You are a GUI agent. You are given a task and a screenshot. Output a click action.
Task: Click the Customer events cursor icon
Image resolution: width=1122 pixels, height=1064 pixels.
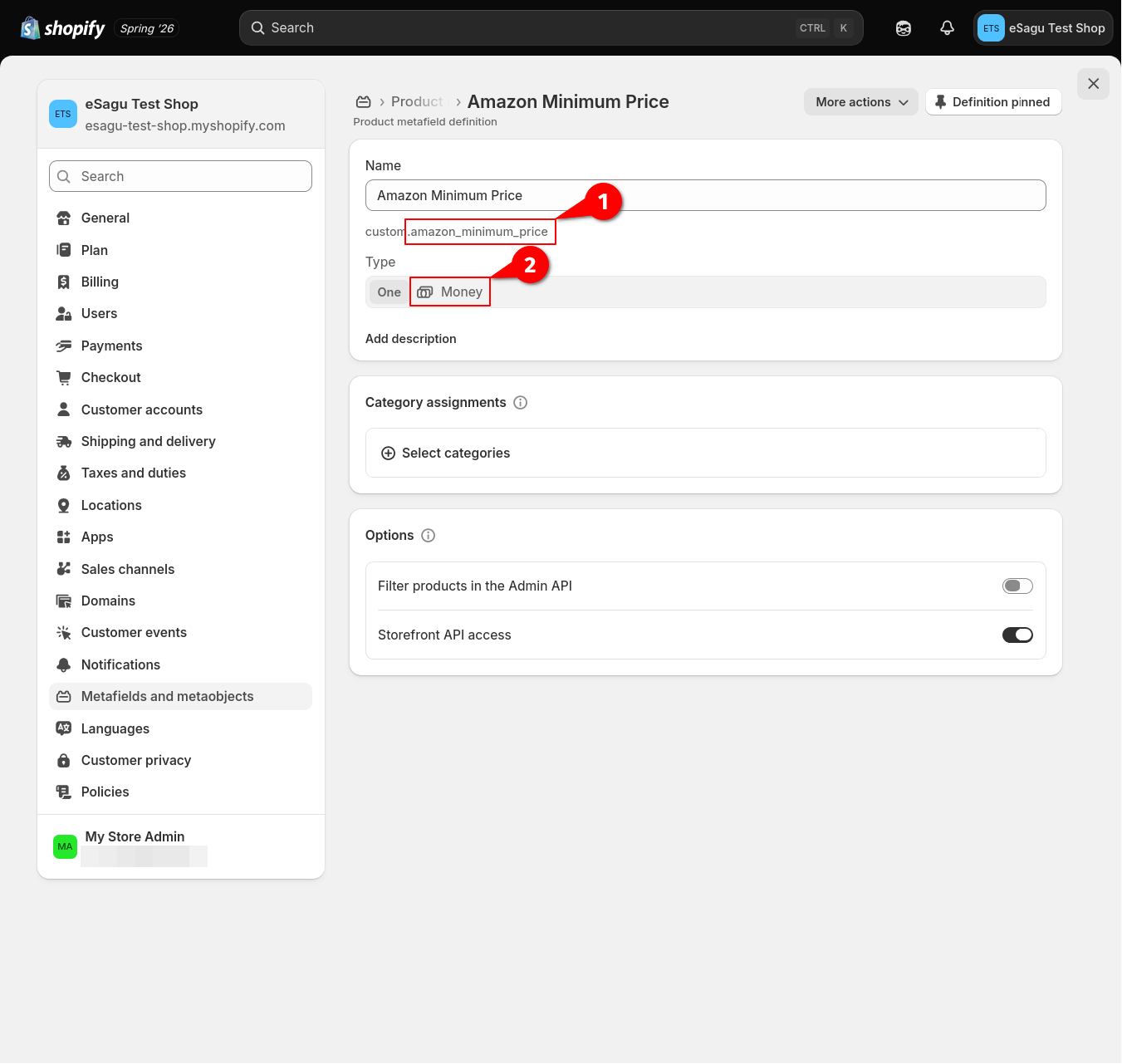coord(64,633)
